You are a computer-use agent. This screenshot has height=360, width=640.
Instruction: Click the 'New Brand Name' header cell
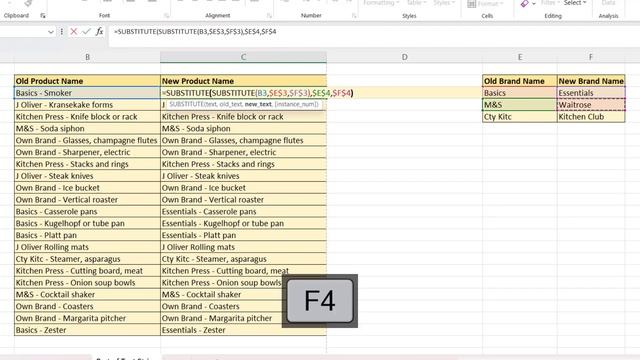point(591,81)
